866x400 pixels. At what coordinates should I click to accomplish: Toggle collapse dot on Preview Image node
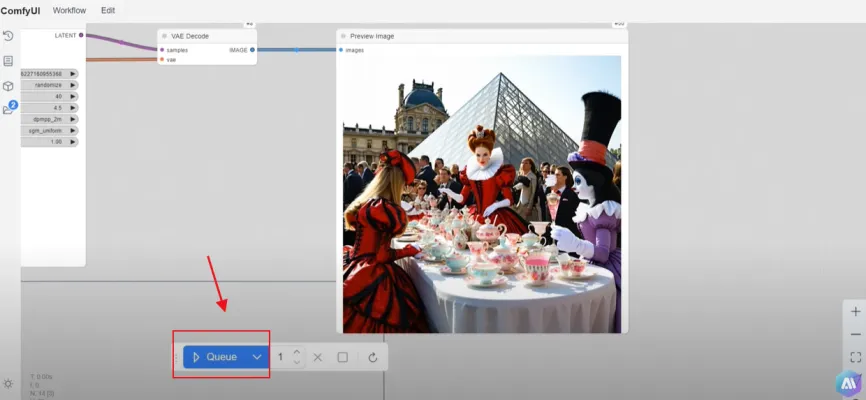[343, 36]
